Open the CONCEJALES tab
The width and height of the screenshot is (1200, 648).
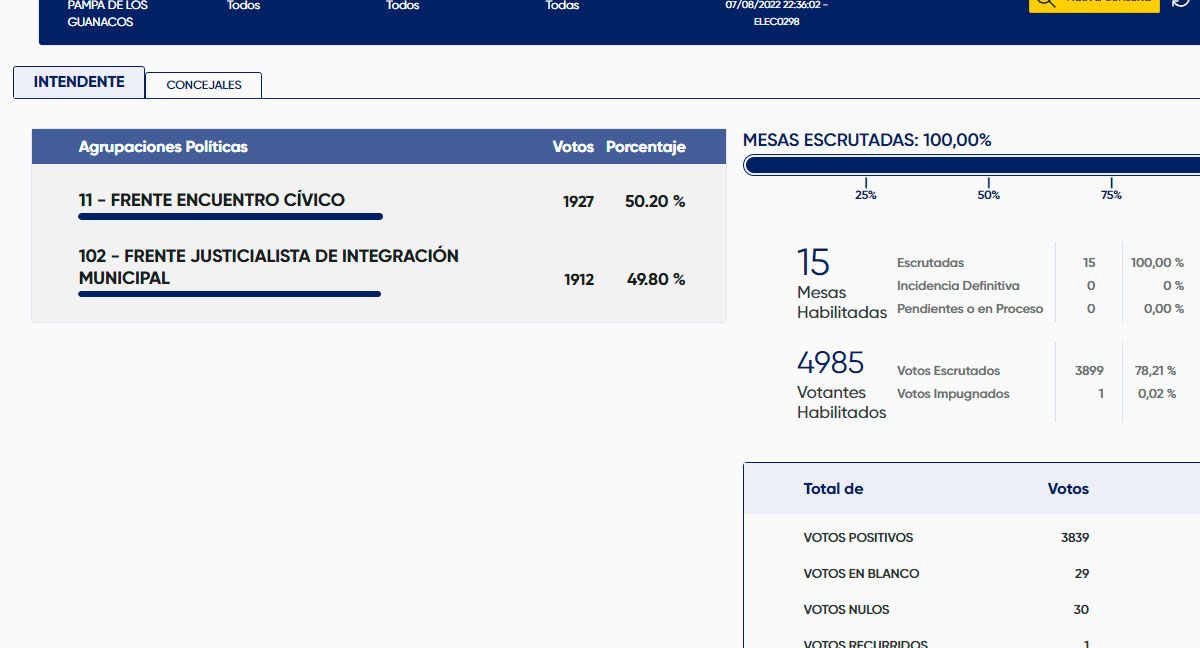tap(204, 85)
